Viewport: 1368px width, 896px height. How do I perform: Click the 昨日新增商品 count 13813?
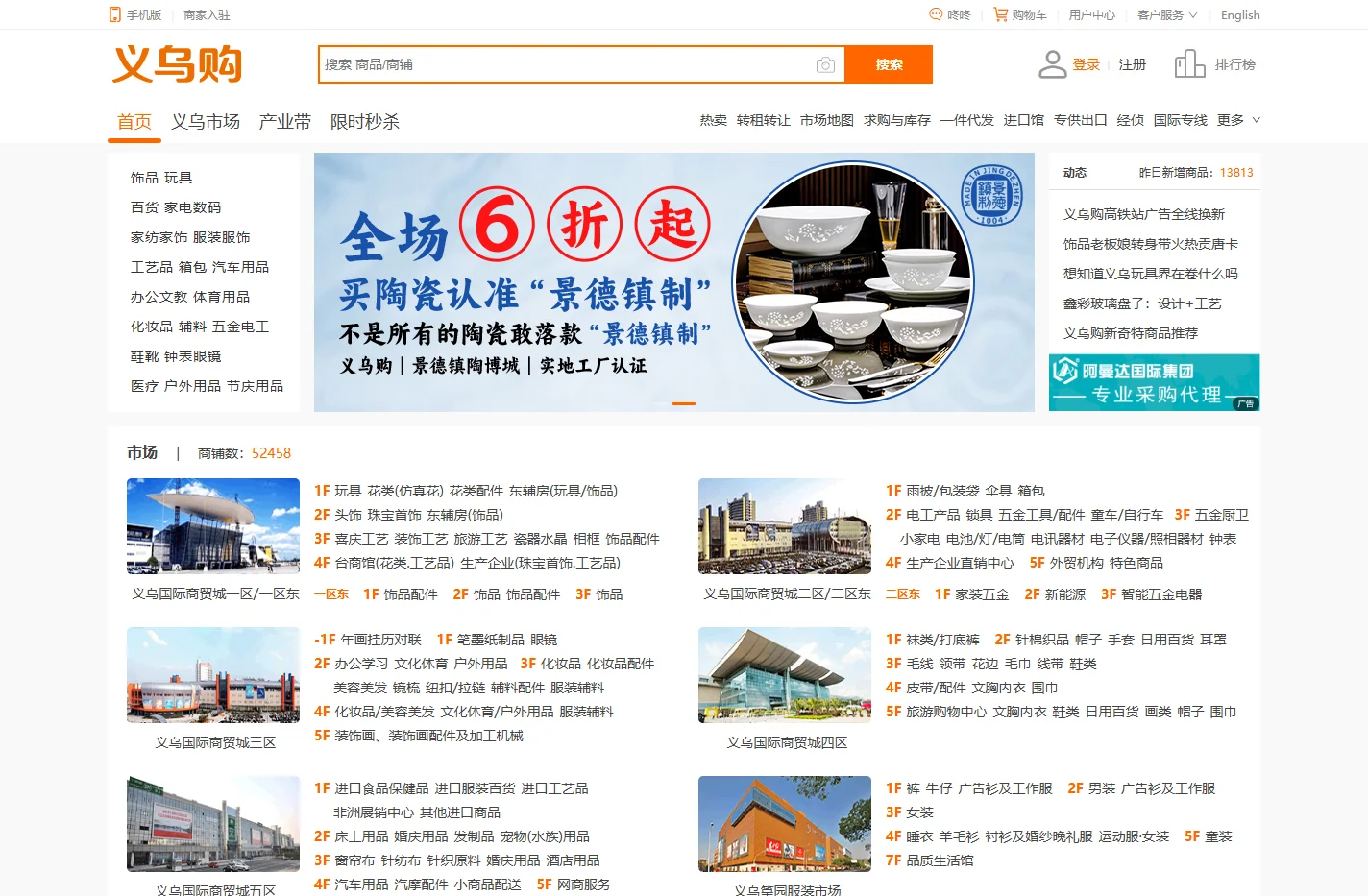pos(1236,173)
